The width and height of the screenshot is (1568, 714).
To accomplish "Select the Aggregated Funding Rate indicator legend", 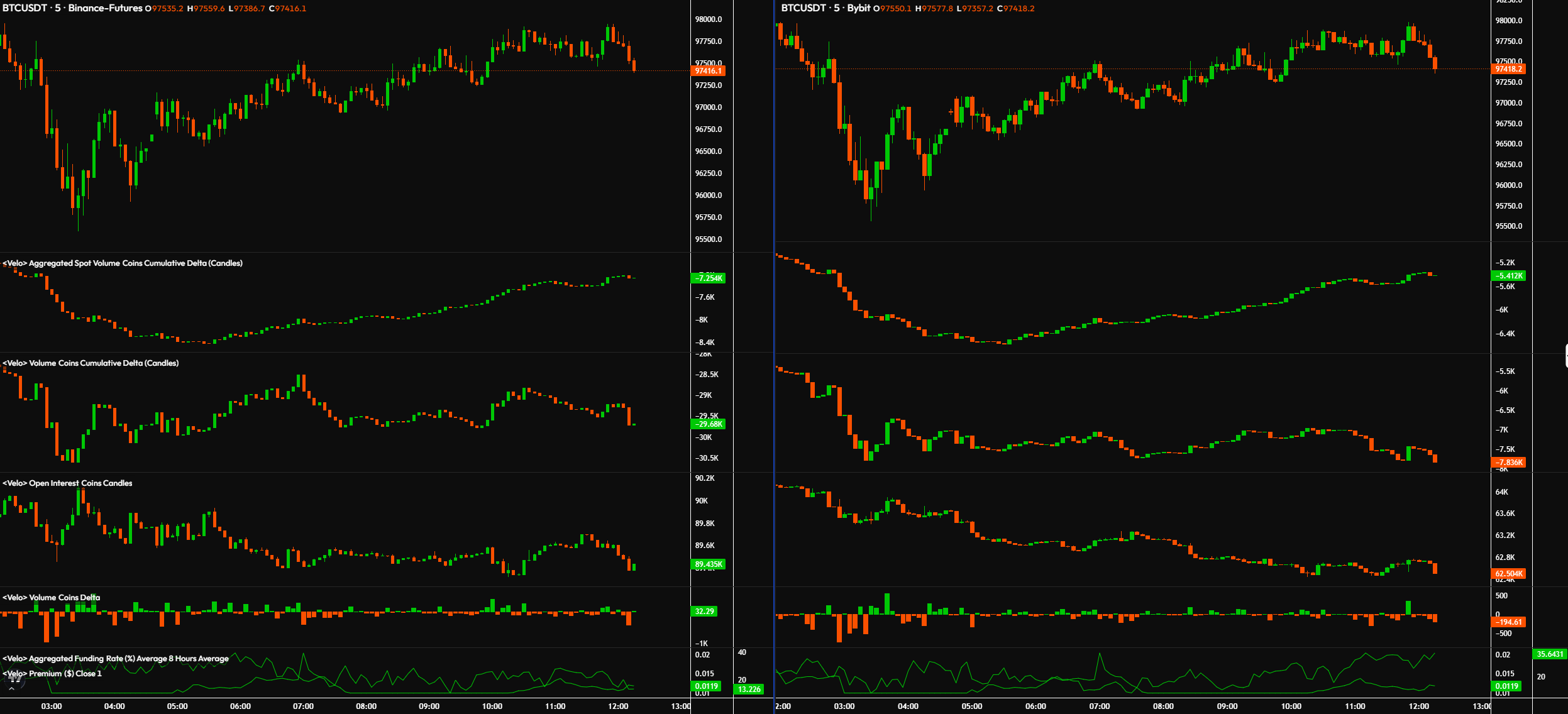I will (116, 659).
